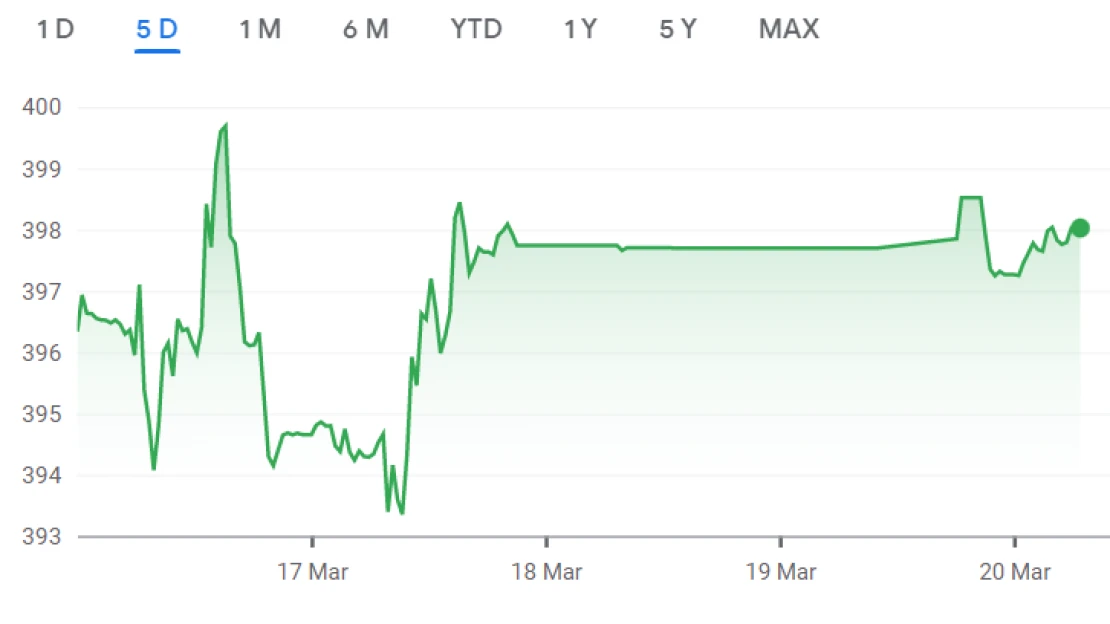Click the 397 y-axis label

42,291
